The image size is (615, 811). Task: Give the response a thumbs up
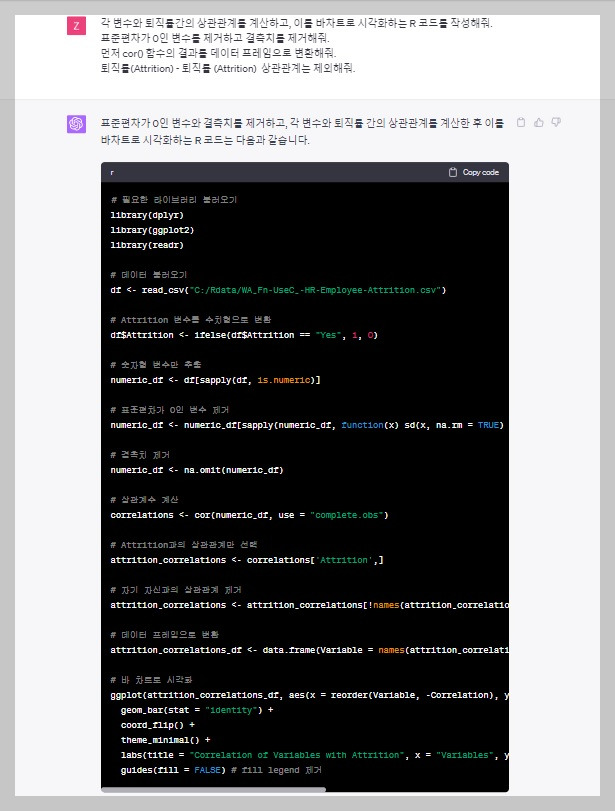click(539, 123)
